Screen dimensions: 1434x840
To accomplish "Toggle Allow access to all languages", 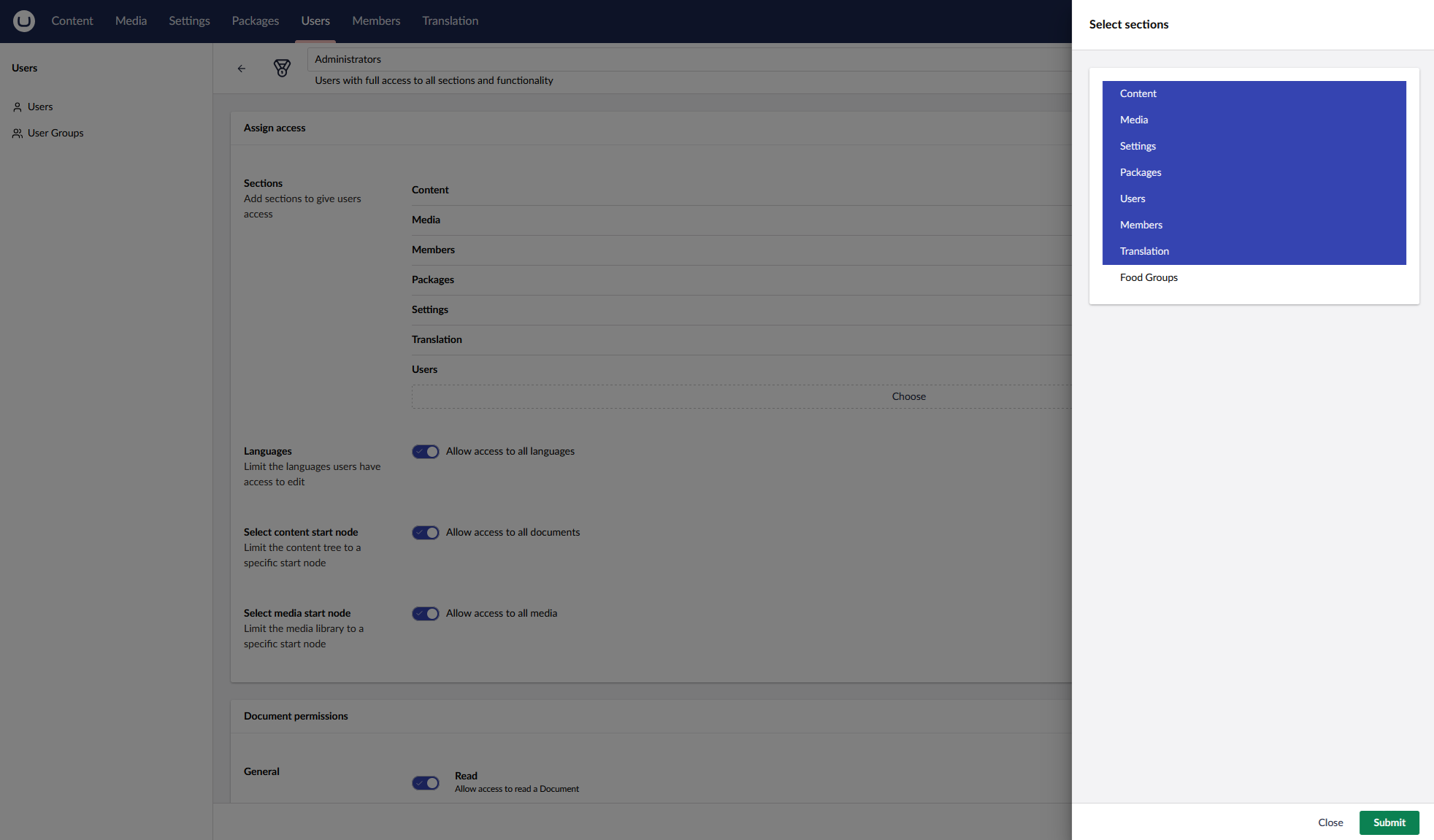I will tap(426, 452).
